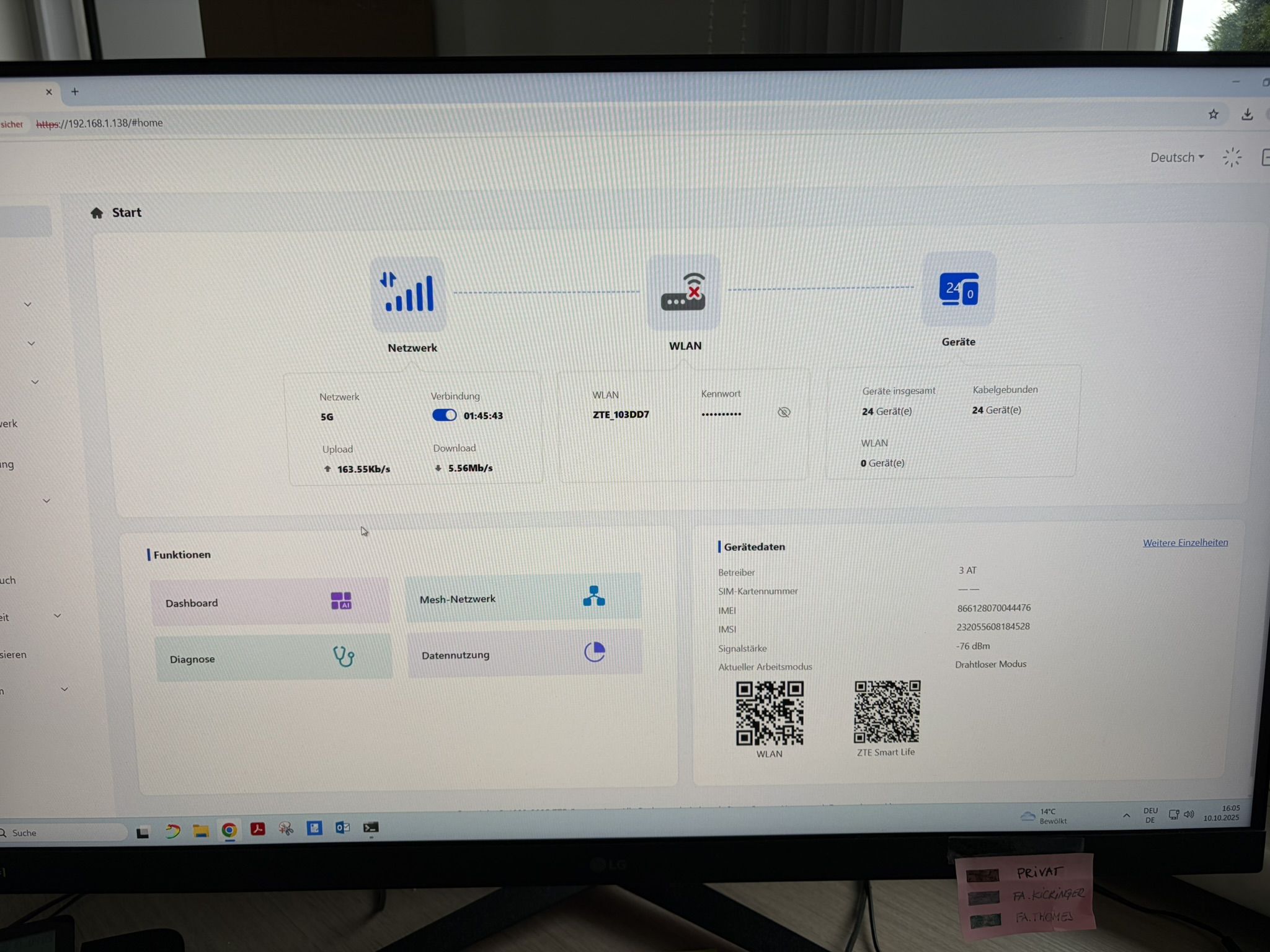Open File Explorer from the taskbar
The width and height of the screenshot is (1270, 952).
coord(200,831)
